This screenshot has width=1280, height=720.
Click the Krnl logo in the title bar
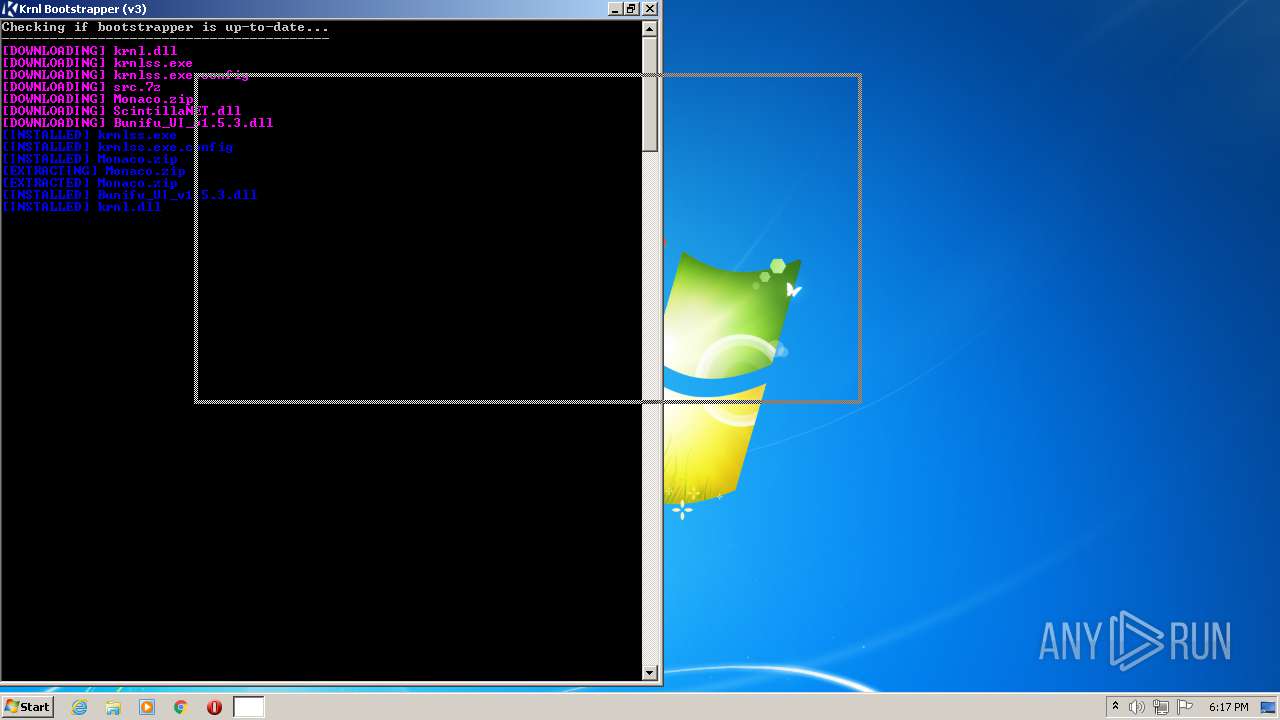[x=9, y=9]
